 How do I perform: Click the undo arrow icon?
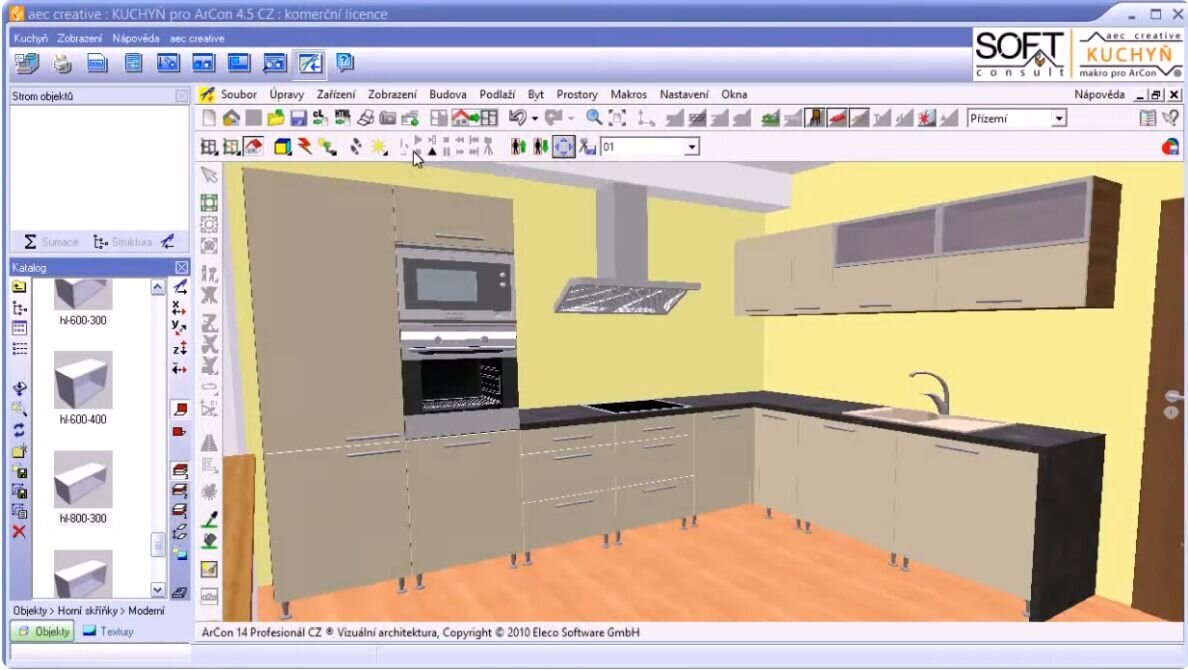[517, 118]
